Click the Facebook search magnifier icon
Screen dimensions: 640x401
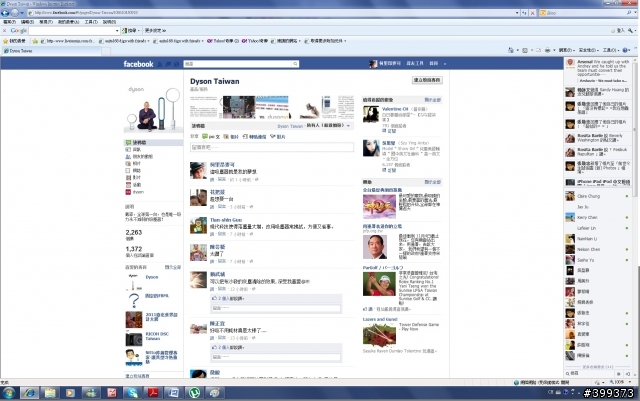pyautogui.click(x=295, y=64)
